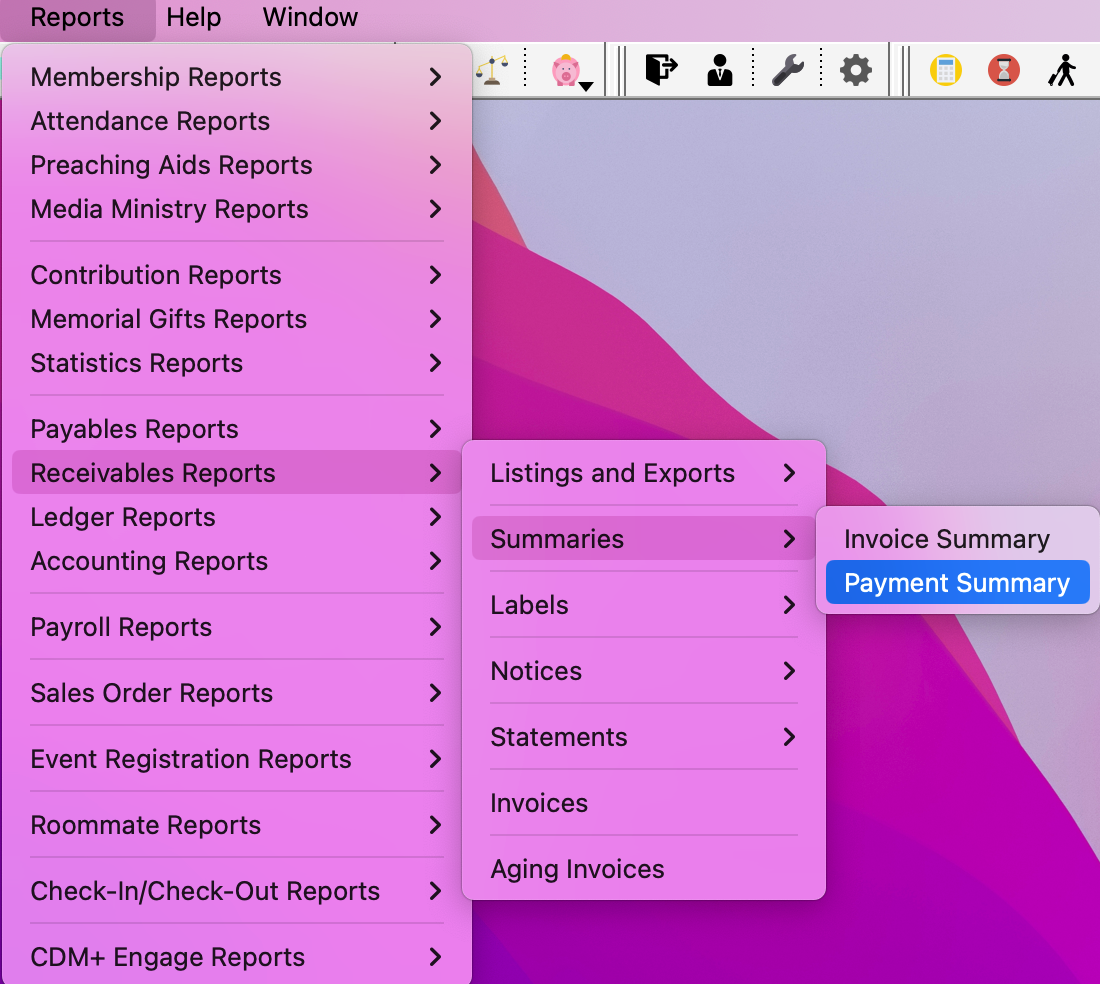Image resolution: width=1100 pixels, height=984 pixels.
Task: Click the red hourglass icon
Action: (x=1003, y=70)
